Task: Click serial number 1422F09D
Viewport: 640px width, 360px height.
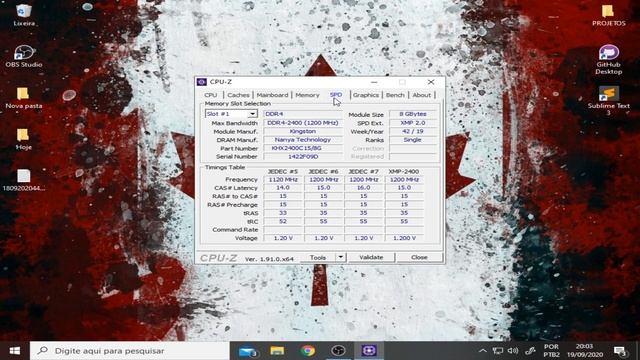Action: click(303, 156)
